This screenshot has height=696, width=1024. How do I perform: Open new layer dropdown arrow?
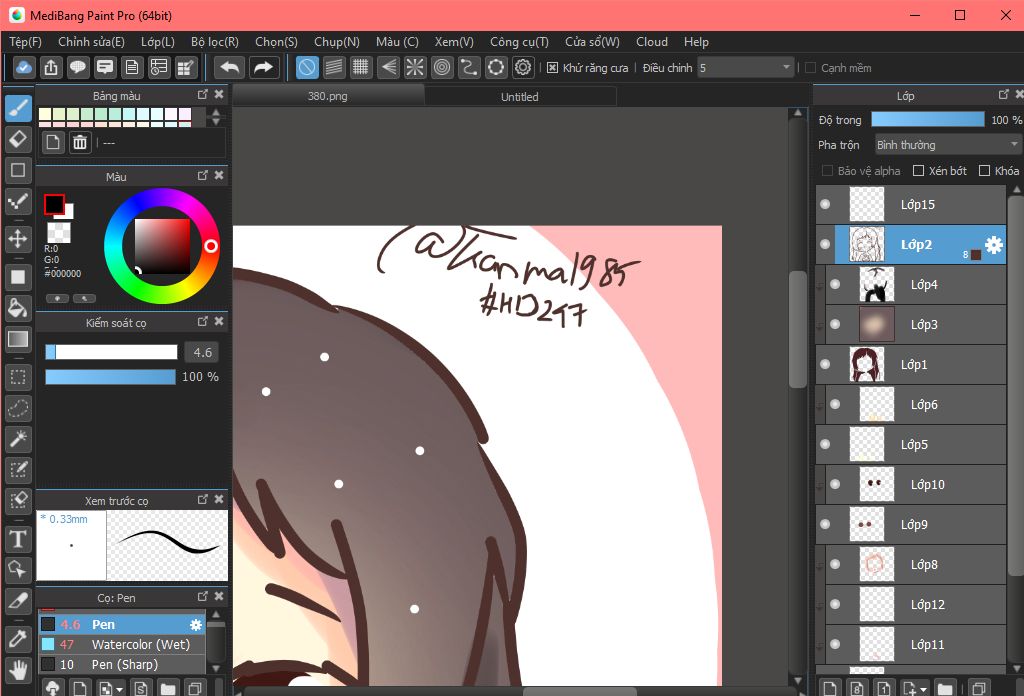point(923,689)
